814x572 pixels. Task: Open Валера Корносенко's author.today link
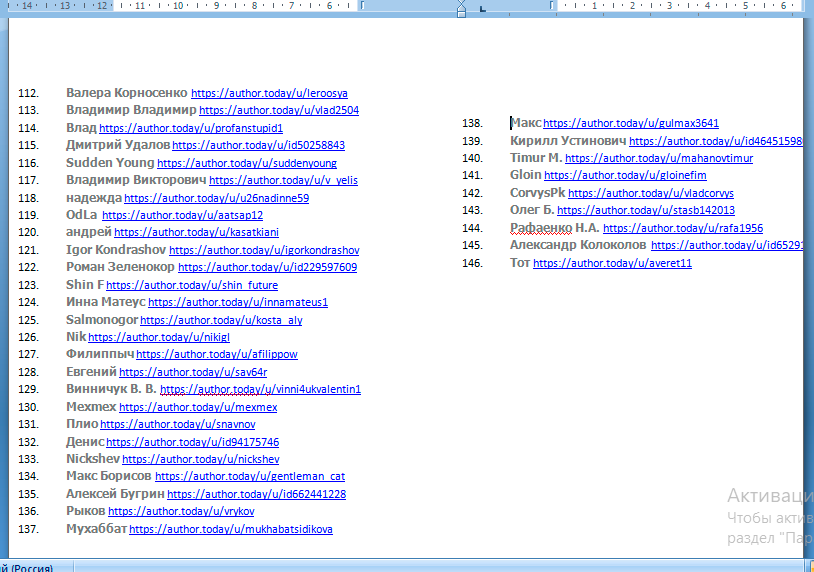[269, 92]
